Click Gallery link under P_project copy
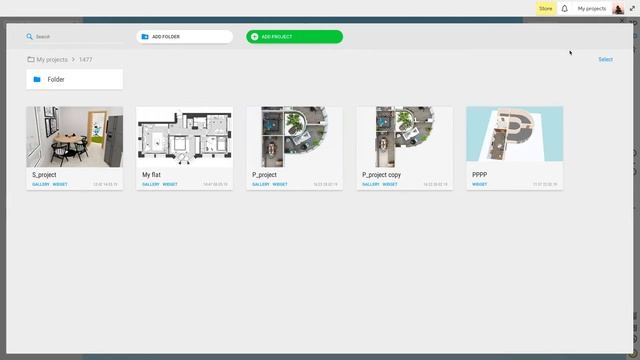The width and height of the screenshot is (640, 360). (x=371, y=184)
